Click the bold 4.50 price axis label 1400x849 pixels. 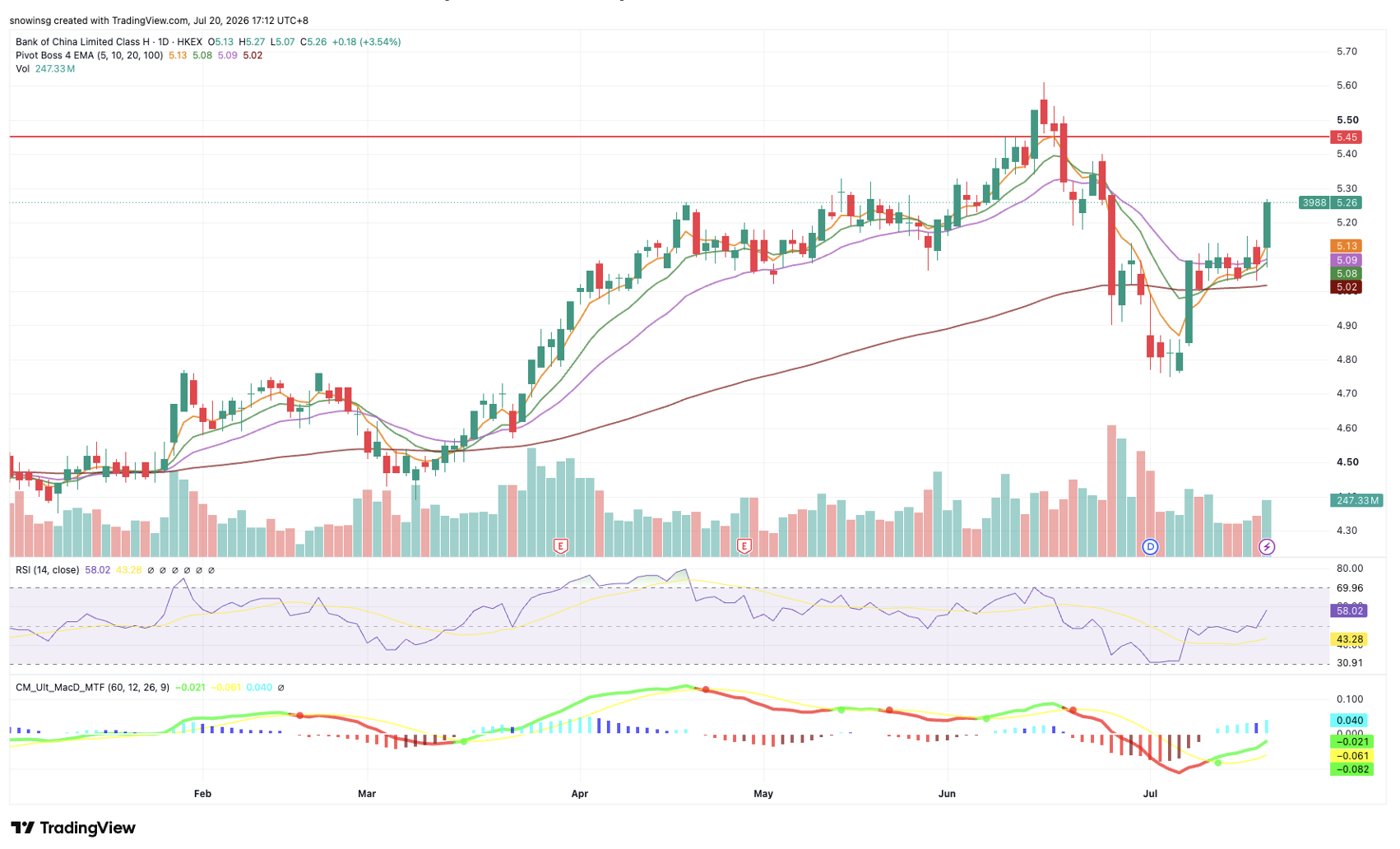tap(1347, 462)
